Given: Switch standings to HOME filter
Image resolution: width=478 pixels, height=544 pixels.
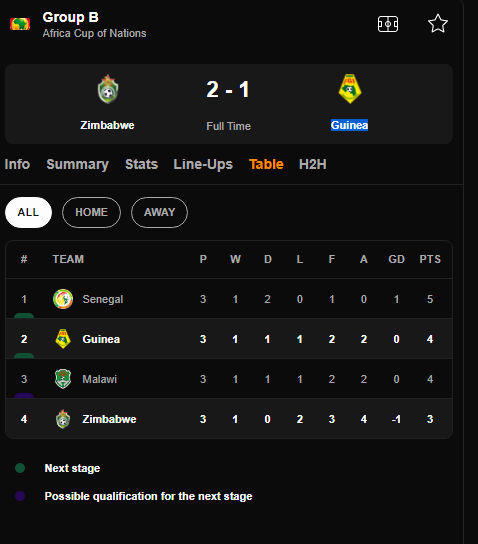Looking at the screenshot, I should (x=92, y=212).
